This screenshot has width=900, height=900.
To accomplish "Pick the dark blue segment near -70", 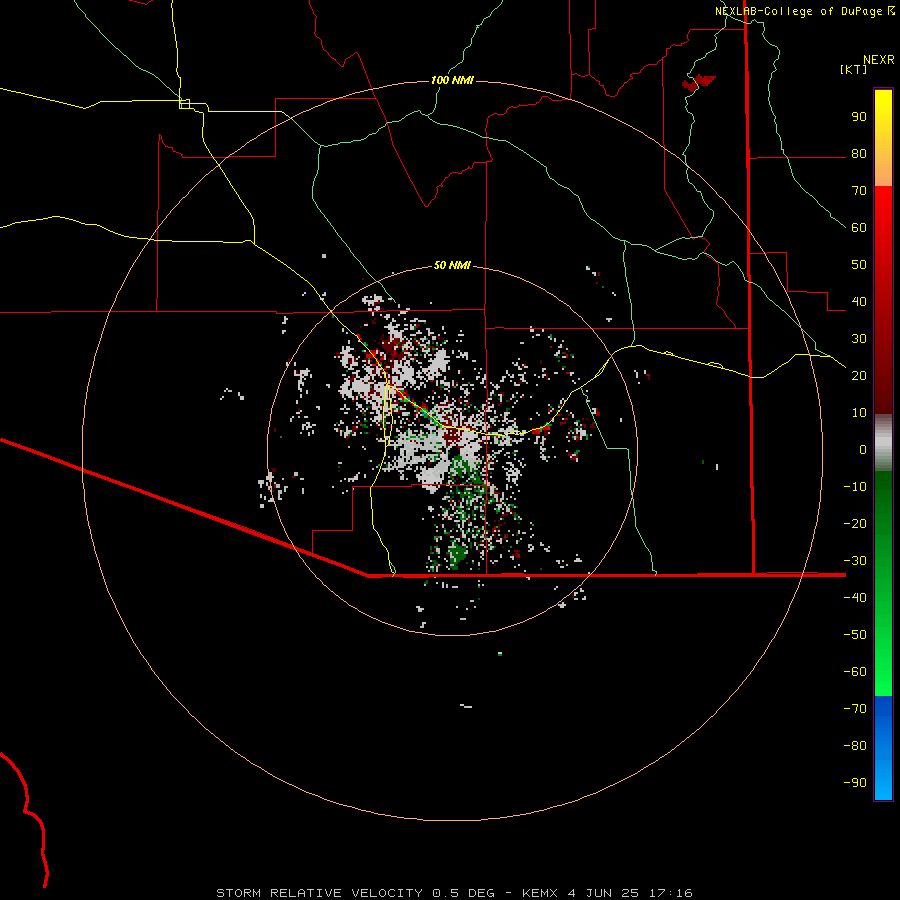I will point(883,710).
